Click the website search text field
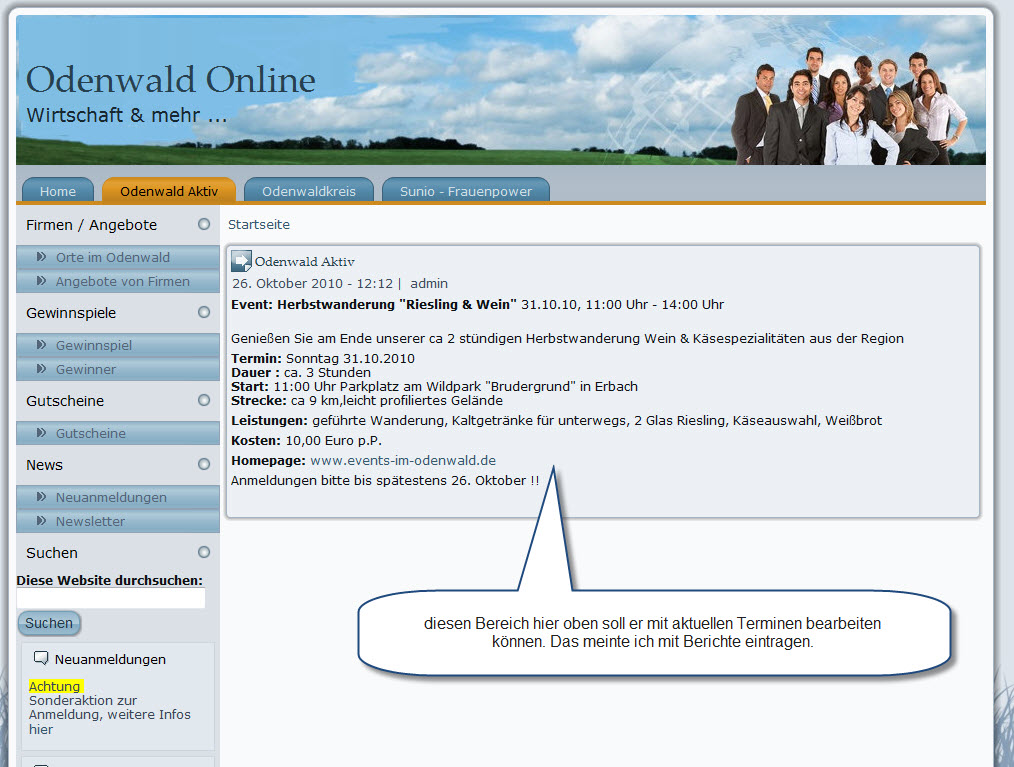Screen dimensions: 1014x767 tap(111, 598)
